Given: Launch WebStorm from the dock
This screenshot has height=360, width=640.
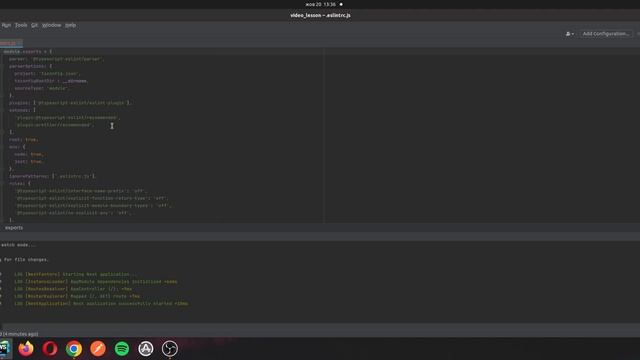Looking at the screenshot, I should 4,349.
